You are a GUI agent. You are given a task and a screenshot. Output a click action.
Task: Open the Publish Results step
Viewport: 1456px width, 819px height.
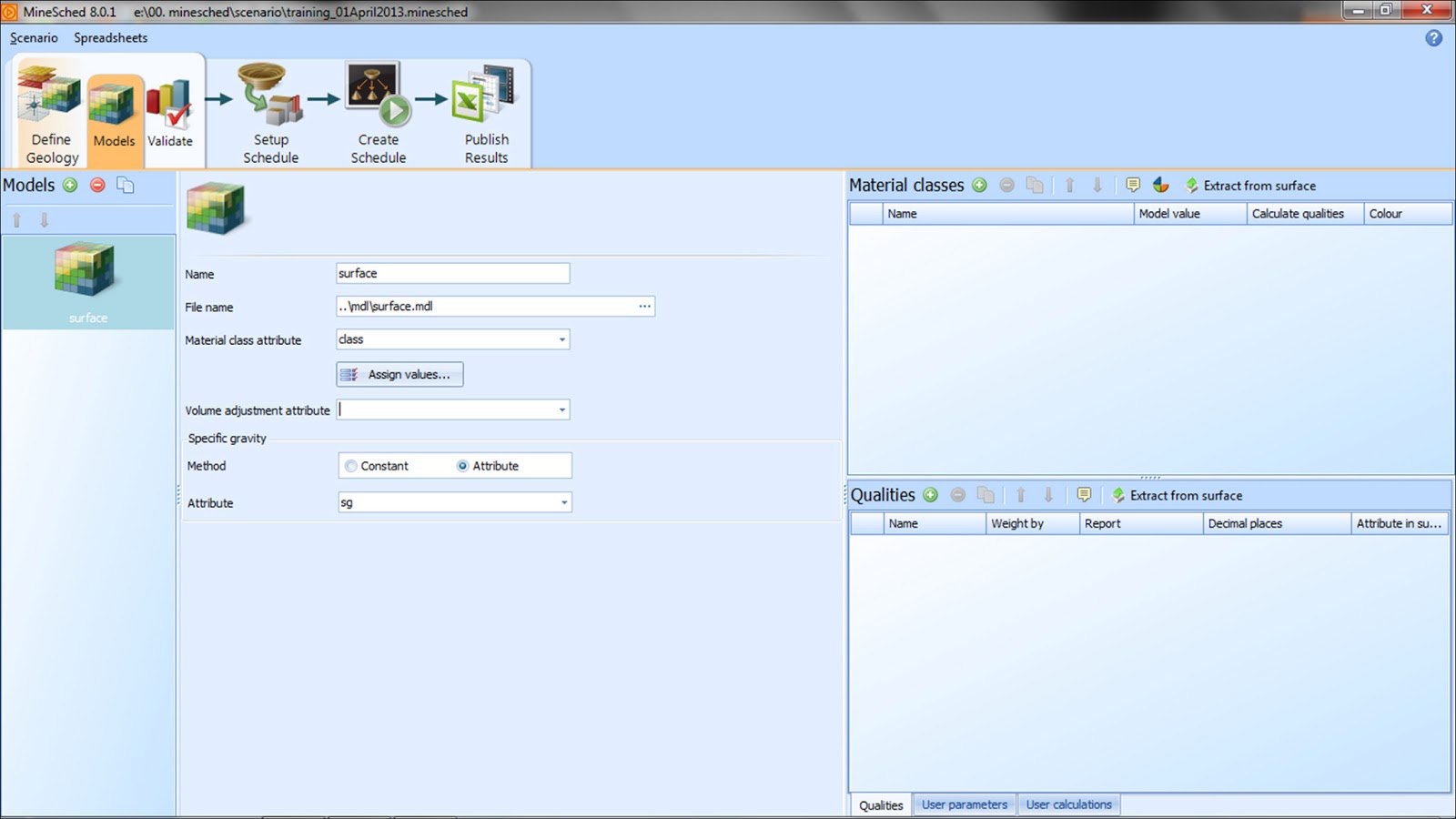(486, 109)
